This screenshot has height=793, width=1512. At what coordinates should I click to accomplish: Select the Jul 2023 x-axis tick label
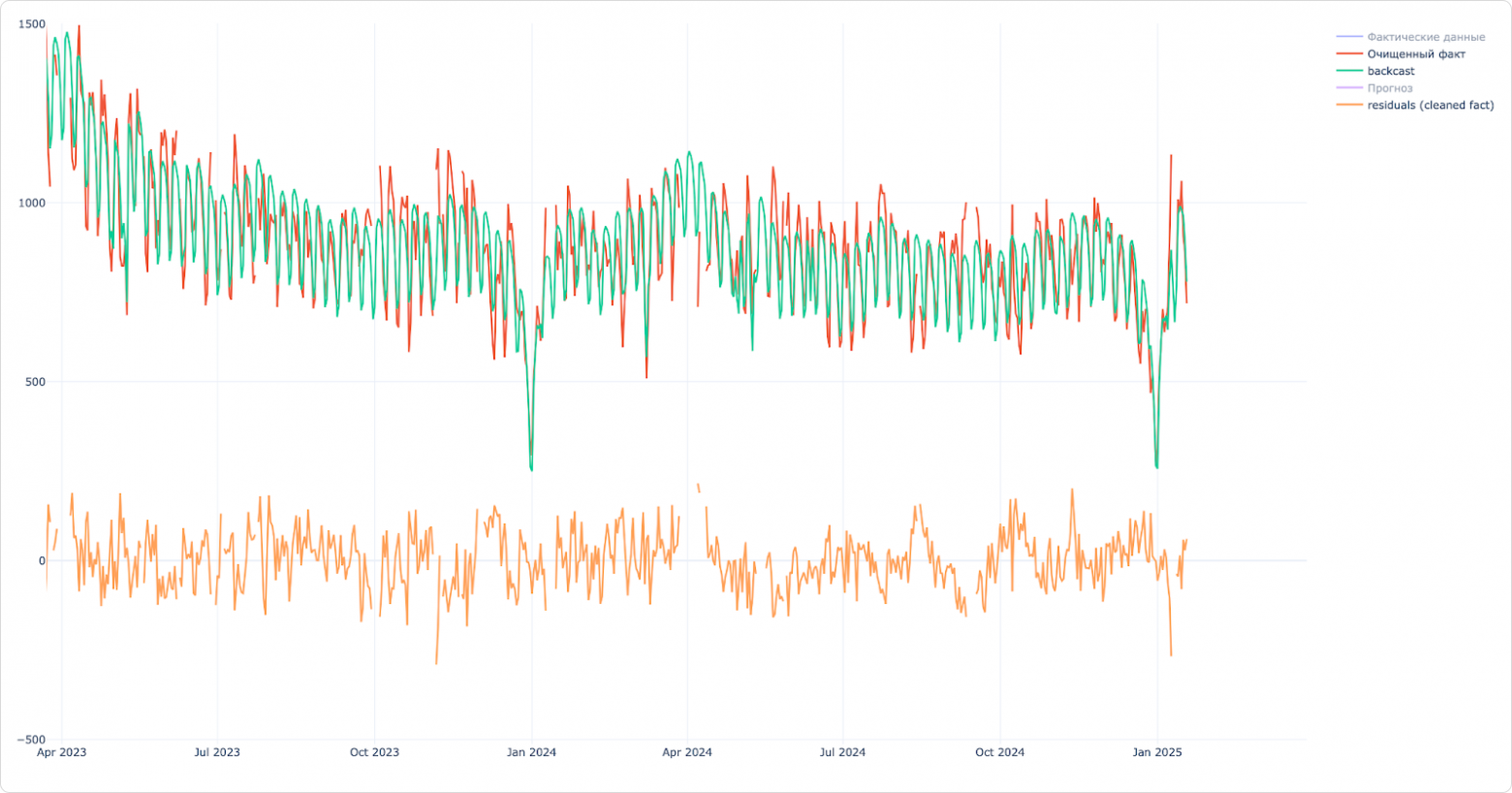(217, 752)
